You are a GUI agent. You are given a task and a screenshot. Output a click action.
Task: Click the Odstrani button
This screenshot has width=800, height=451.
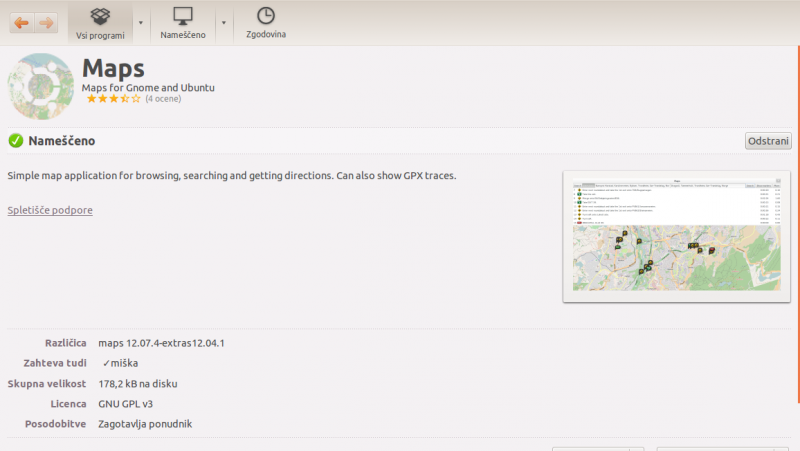(768, 141)
